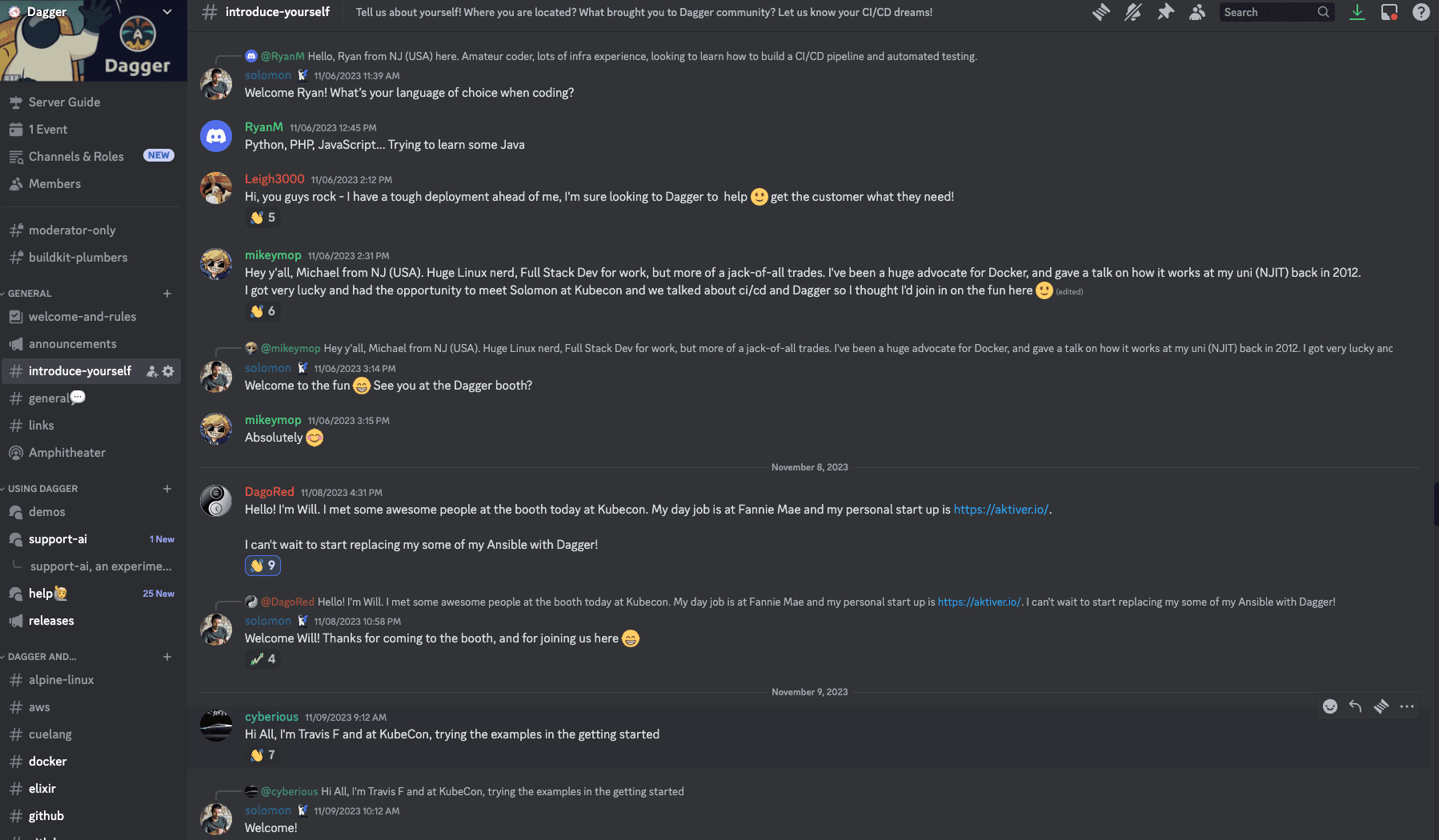Toggle the clap reaction with 9 on DagoRed's message
Image resolution: width=1439 pixels, height=840 pixels.
263,566
